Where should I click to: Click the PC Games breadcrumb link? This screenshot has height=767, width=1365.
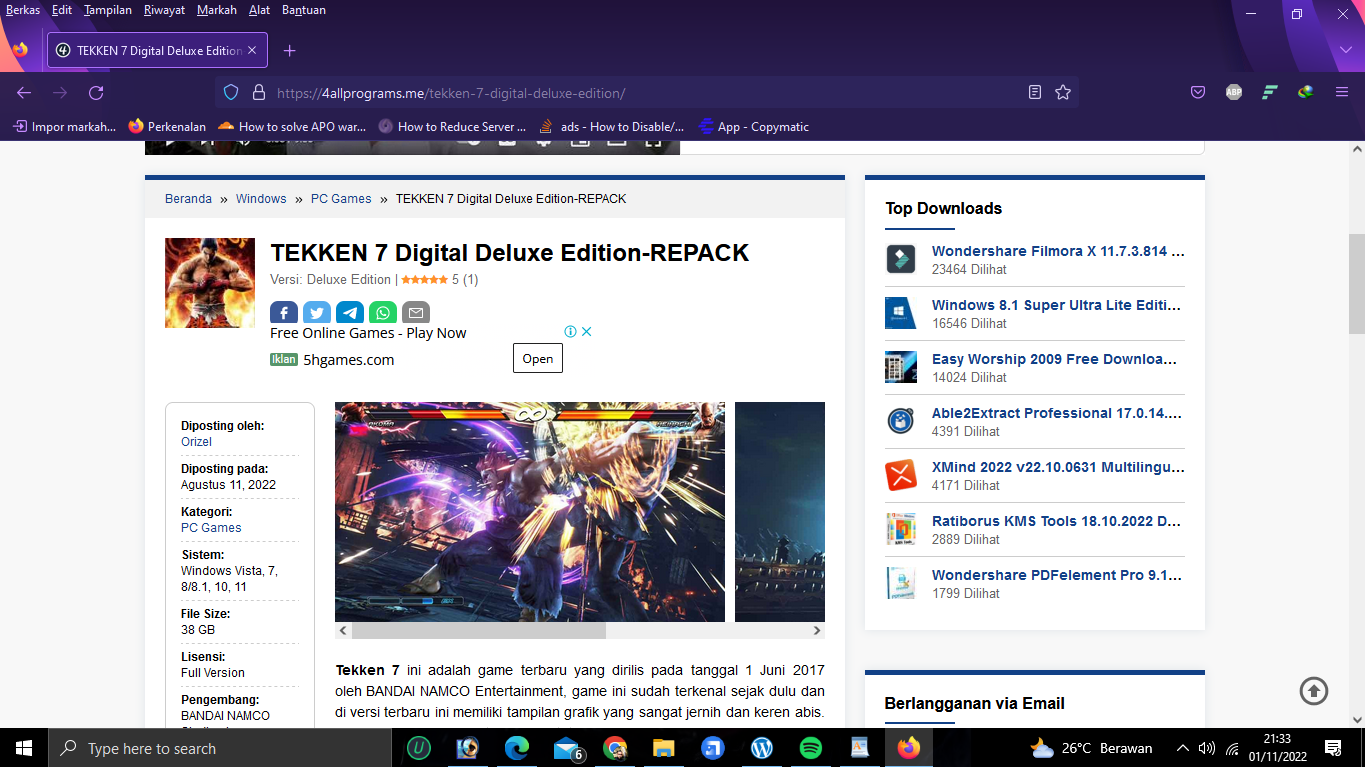(341, 198)
